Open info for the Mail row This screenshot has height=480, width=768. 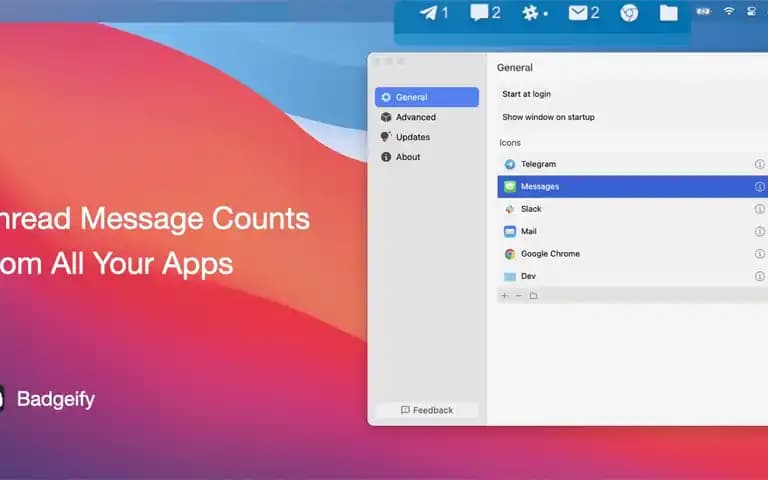tap(759, 231)
